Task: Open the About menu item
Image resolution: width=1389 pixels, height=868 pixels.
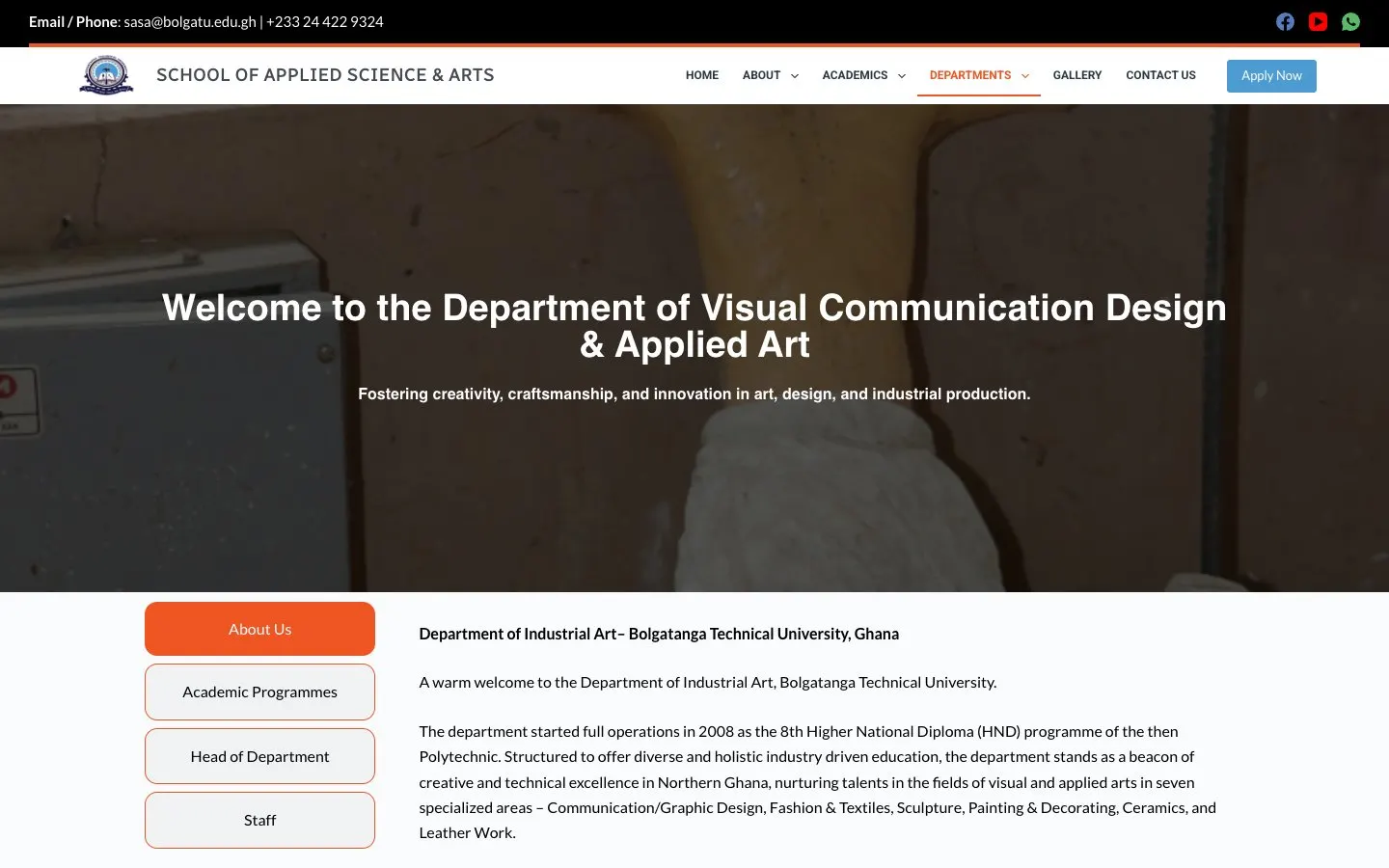Action: 761,75
